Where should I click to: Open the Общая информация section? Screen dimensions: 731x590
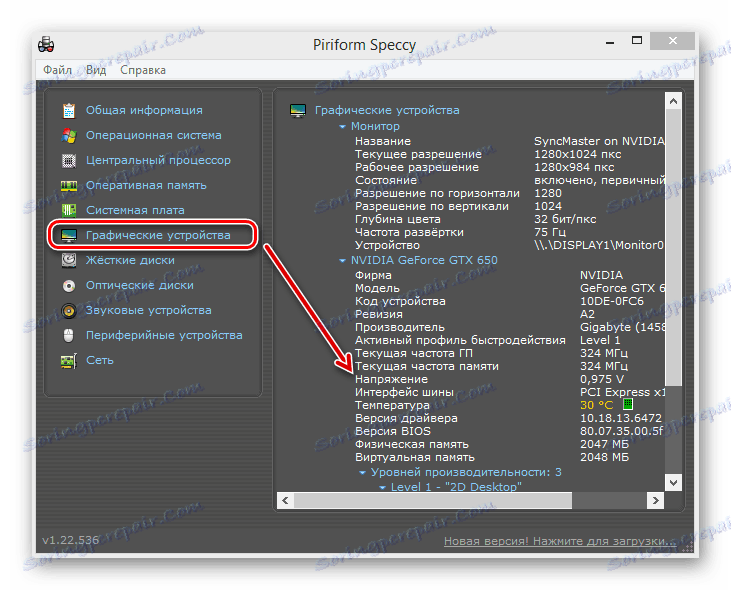[144, 110]
